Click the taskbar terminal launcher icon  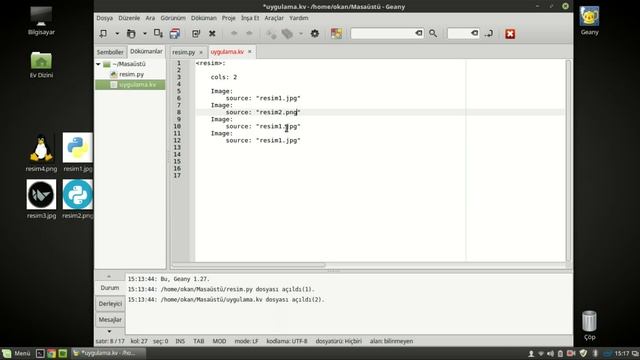tap(40, 353)
